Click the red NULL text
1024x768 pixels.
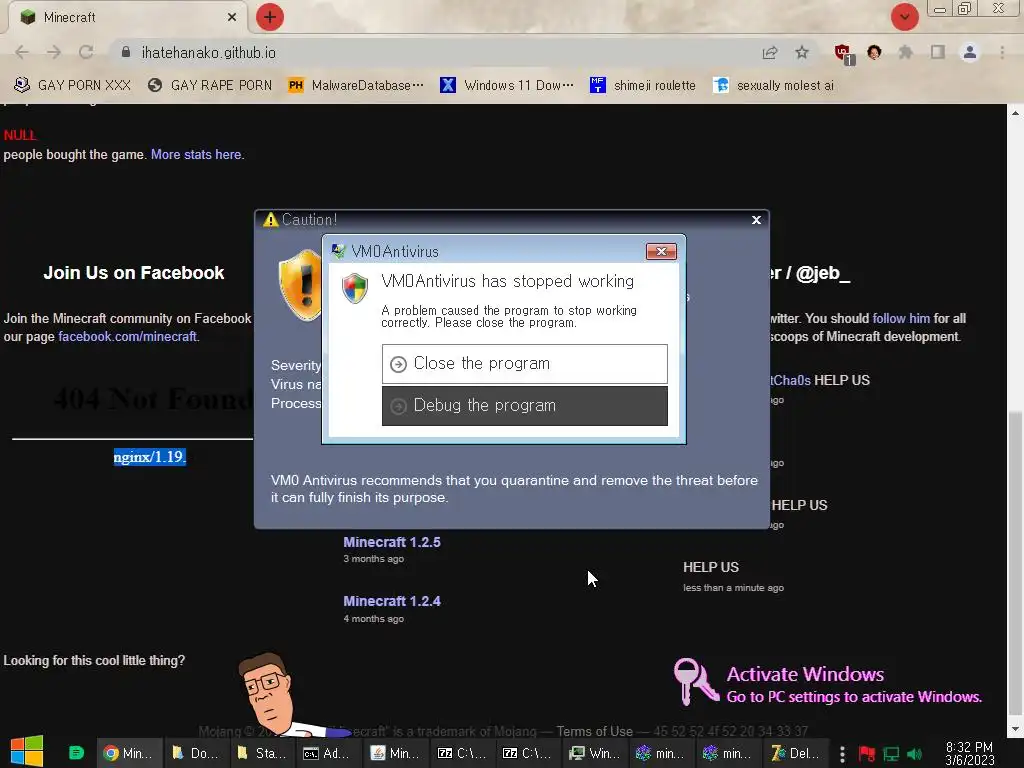[20, 135]
